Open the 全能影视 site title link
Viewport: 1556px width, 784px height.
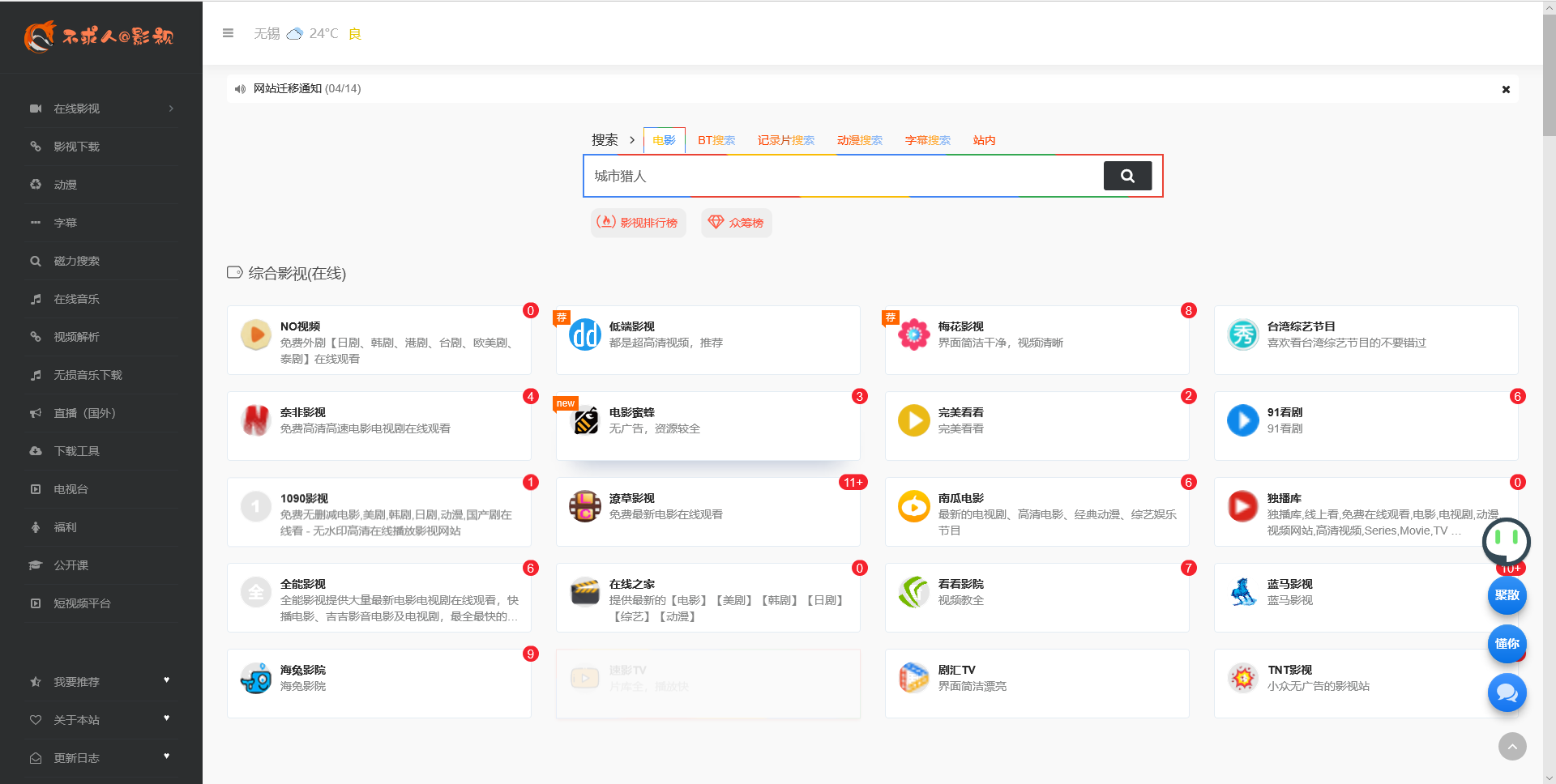(303, 584)
